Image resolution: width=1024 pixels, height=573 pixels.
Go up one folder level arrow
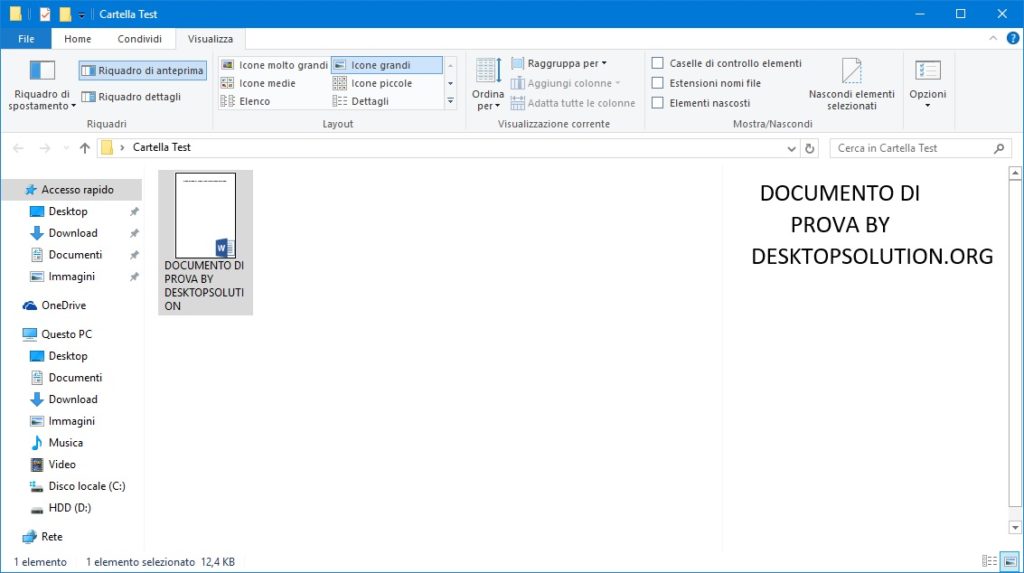tap(85, 148)
